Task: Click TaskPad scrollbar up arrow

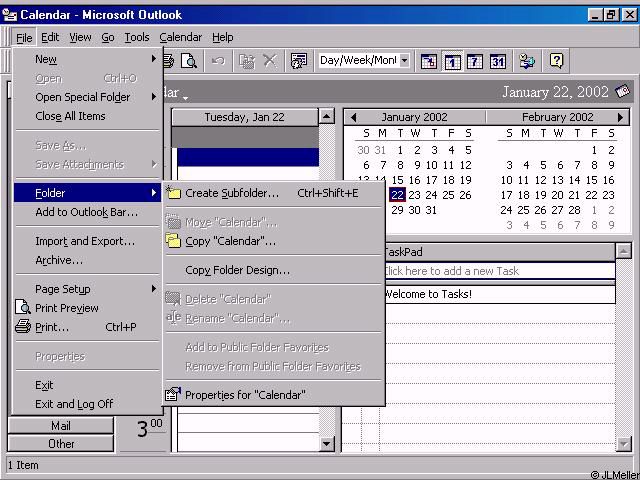Action: coord(623,251)
